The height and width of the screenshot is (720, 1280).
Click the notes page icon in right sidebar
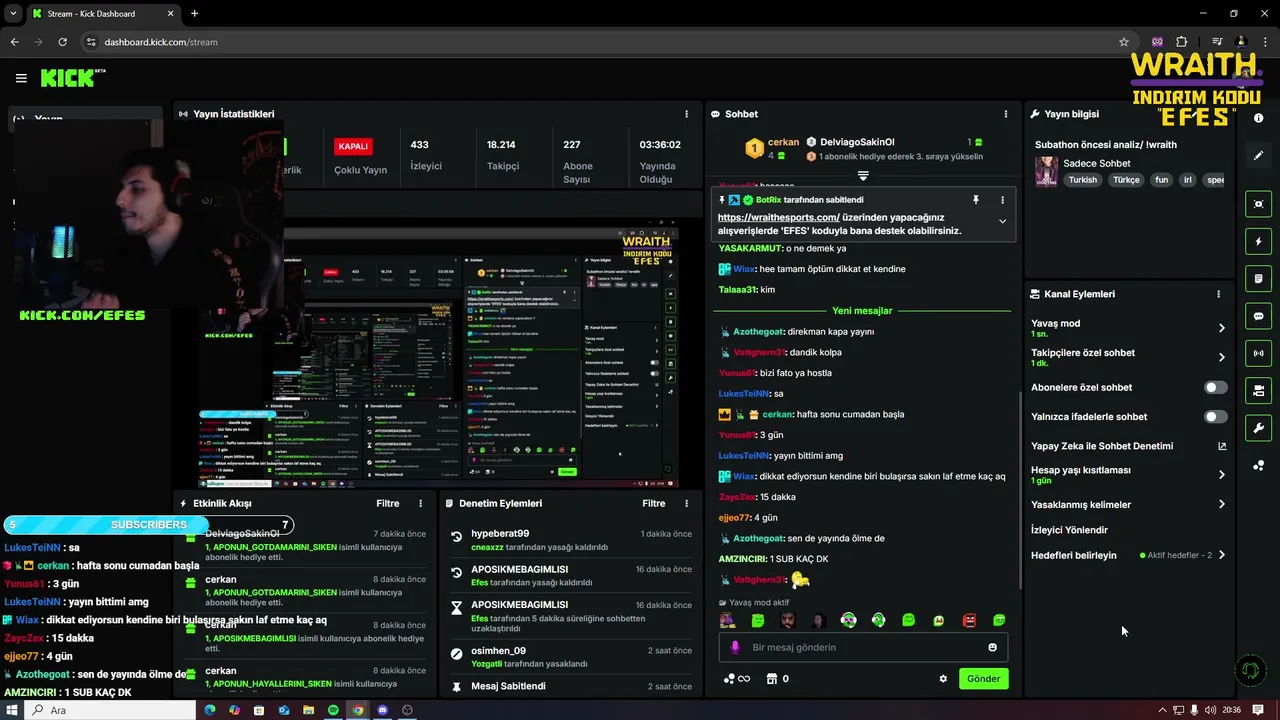click(1259, 278)
